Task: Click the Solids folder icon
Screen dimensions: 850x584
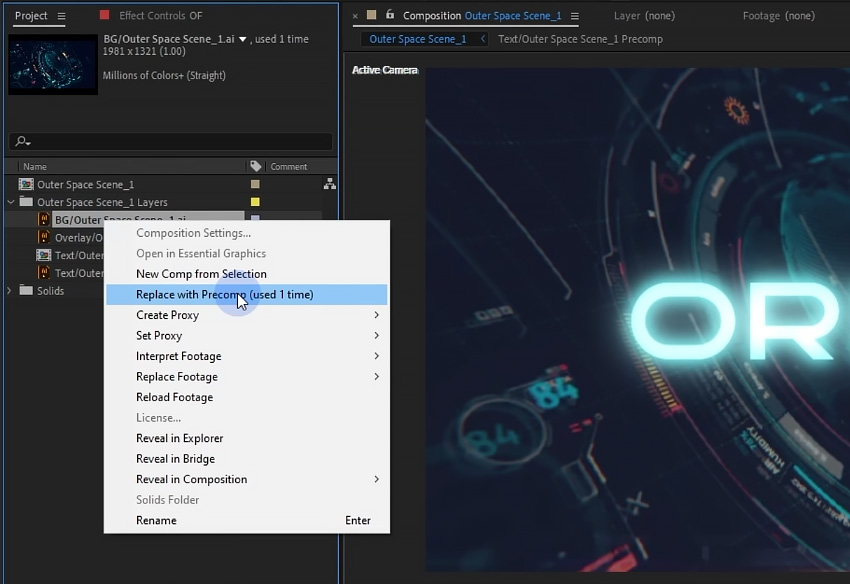Action: click(26, 290)
